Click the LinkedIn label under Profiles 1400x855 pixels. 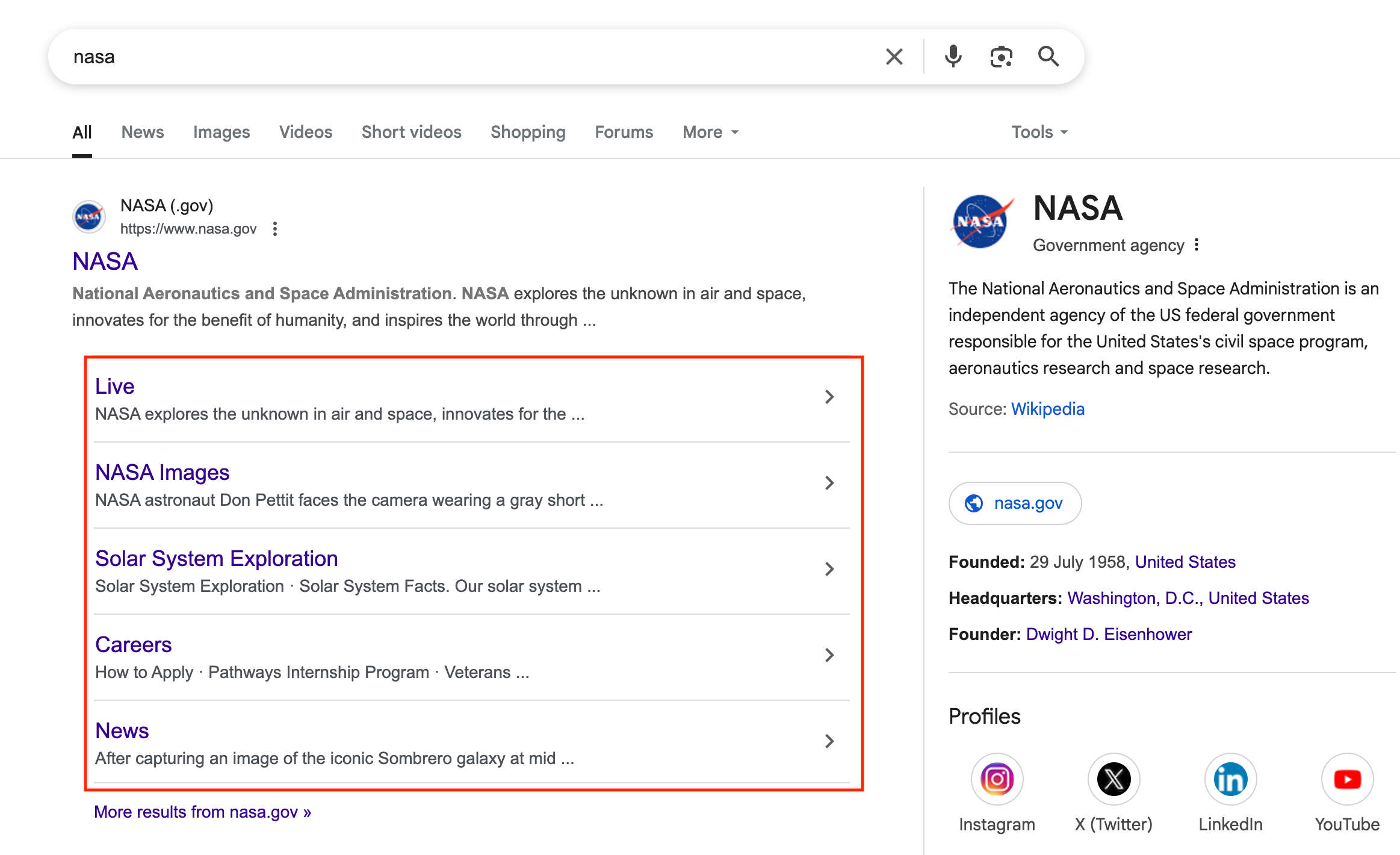pos(1230,824)
